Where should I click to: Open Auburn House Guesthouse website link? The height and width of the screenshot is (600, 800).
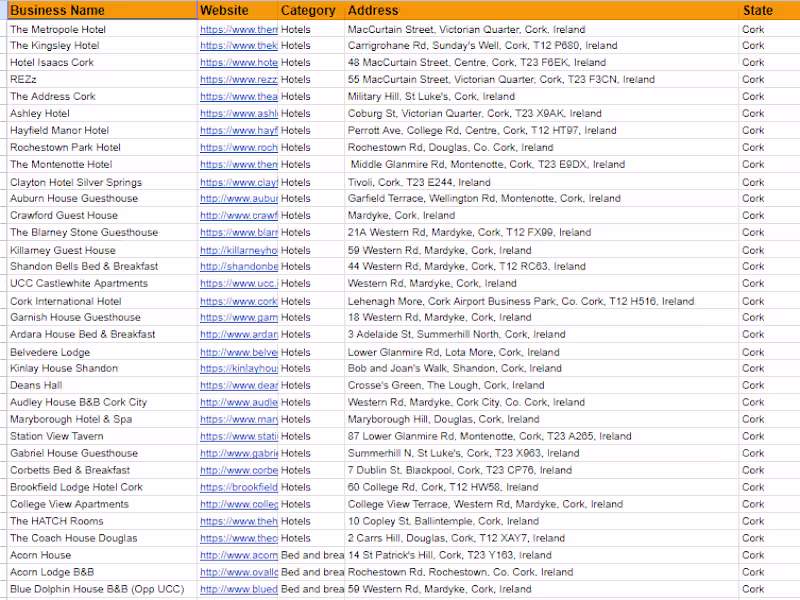click(x=239, y=198)
